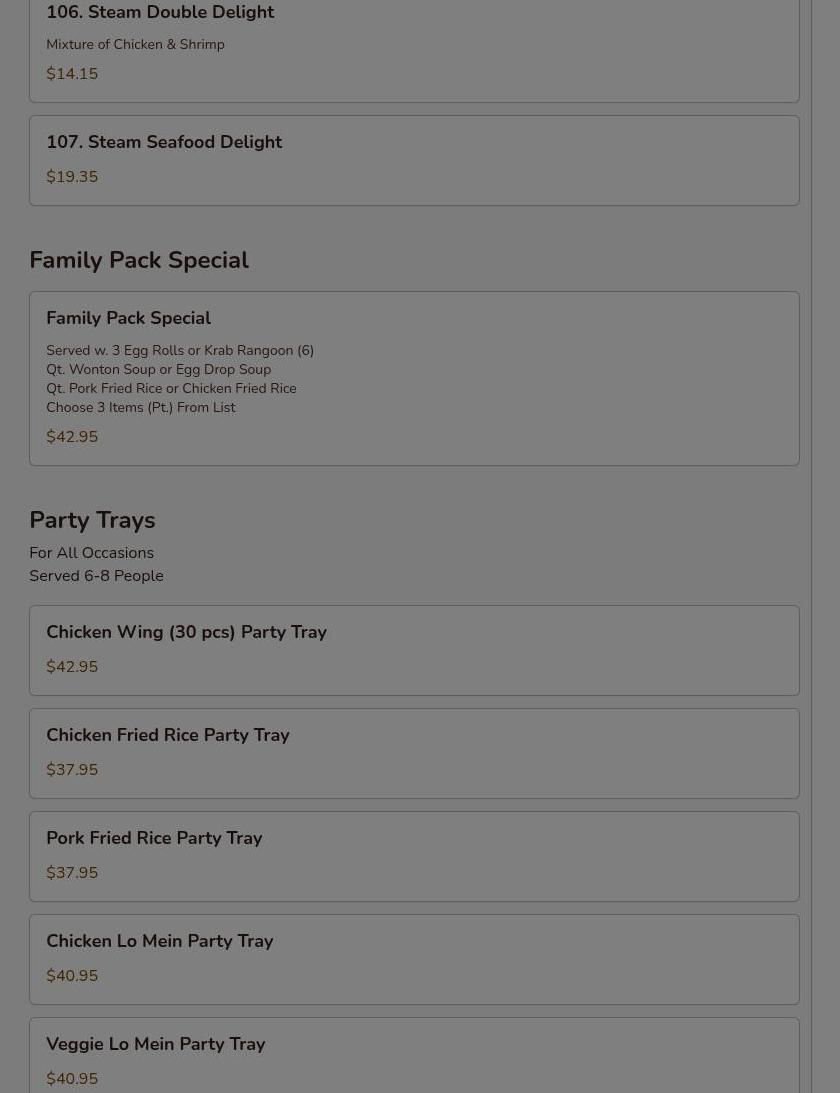Pick Veggie Lo Mein Party Tray
The width and height of the screenshot is (840, 1093).
click(155, 1045)
